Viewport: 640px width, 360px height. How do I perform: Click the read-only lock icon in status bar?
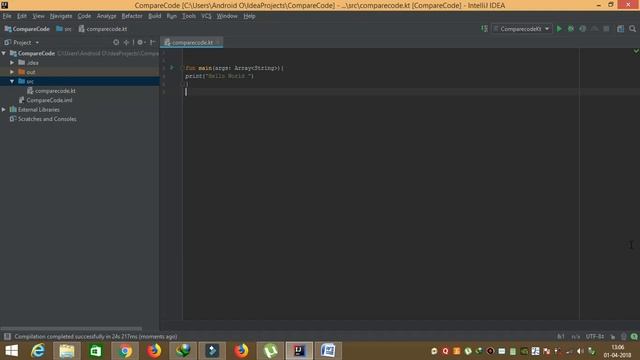[x=613, y=336]
